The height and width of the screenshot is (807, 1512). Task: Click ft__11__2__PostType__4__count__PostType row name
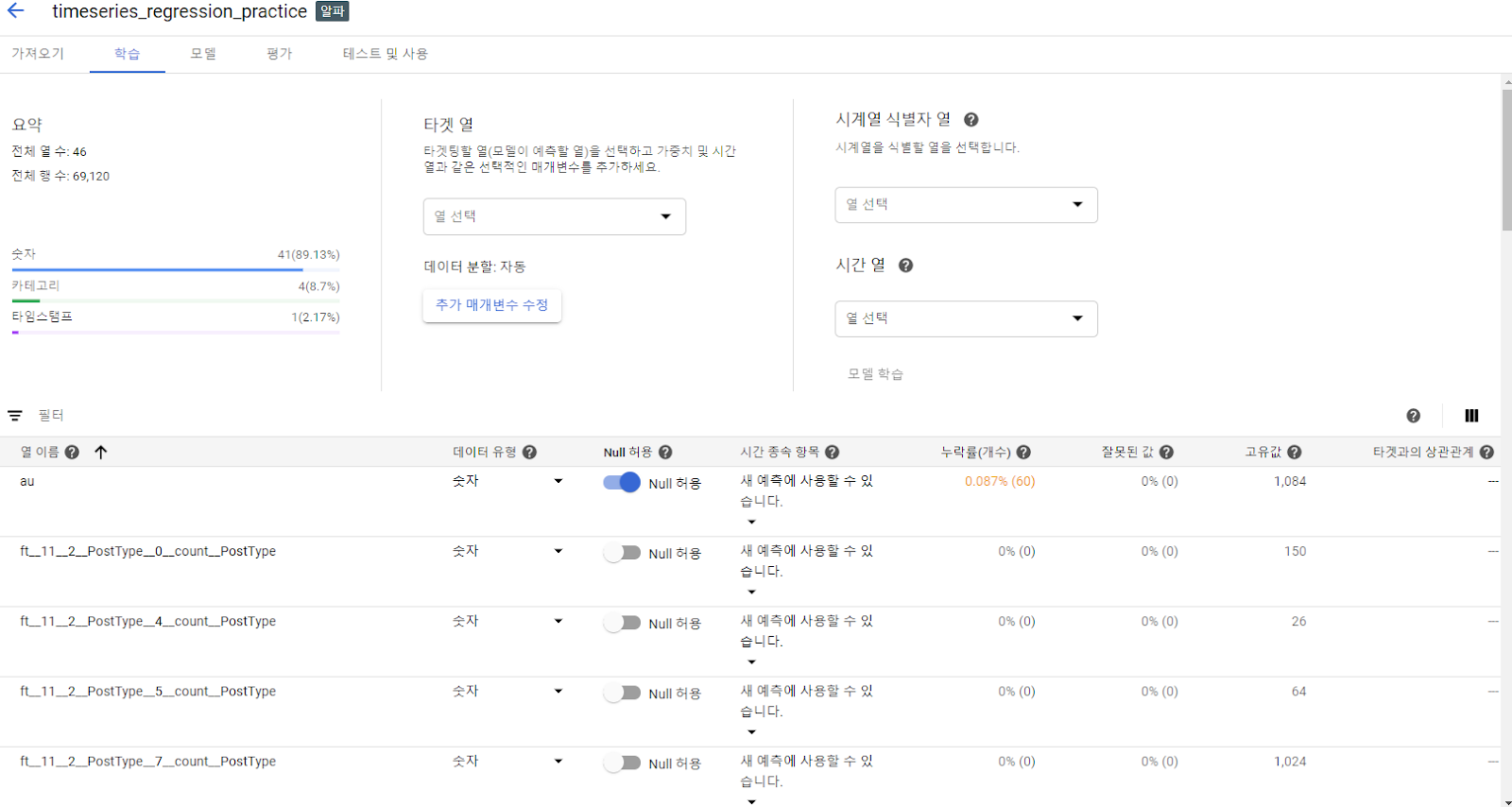[x=148, y=622]
